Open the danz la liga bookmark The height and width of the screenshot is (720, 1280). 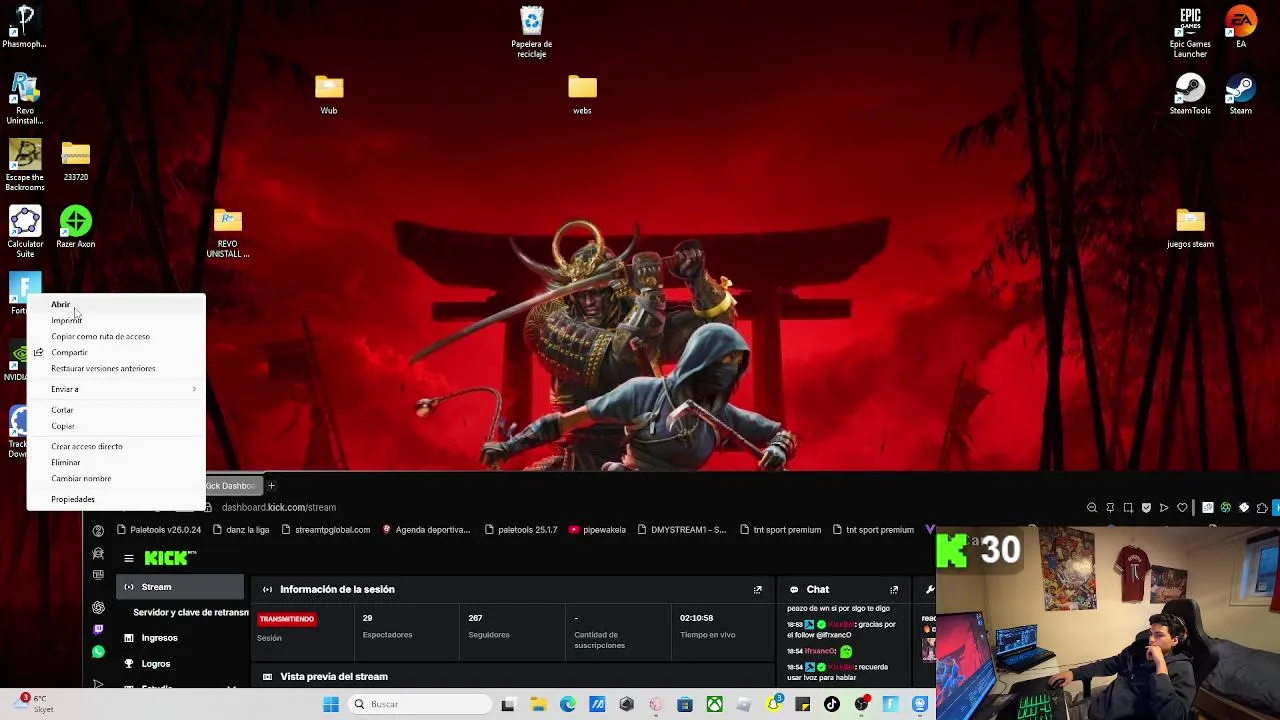coord(241,530)
